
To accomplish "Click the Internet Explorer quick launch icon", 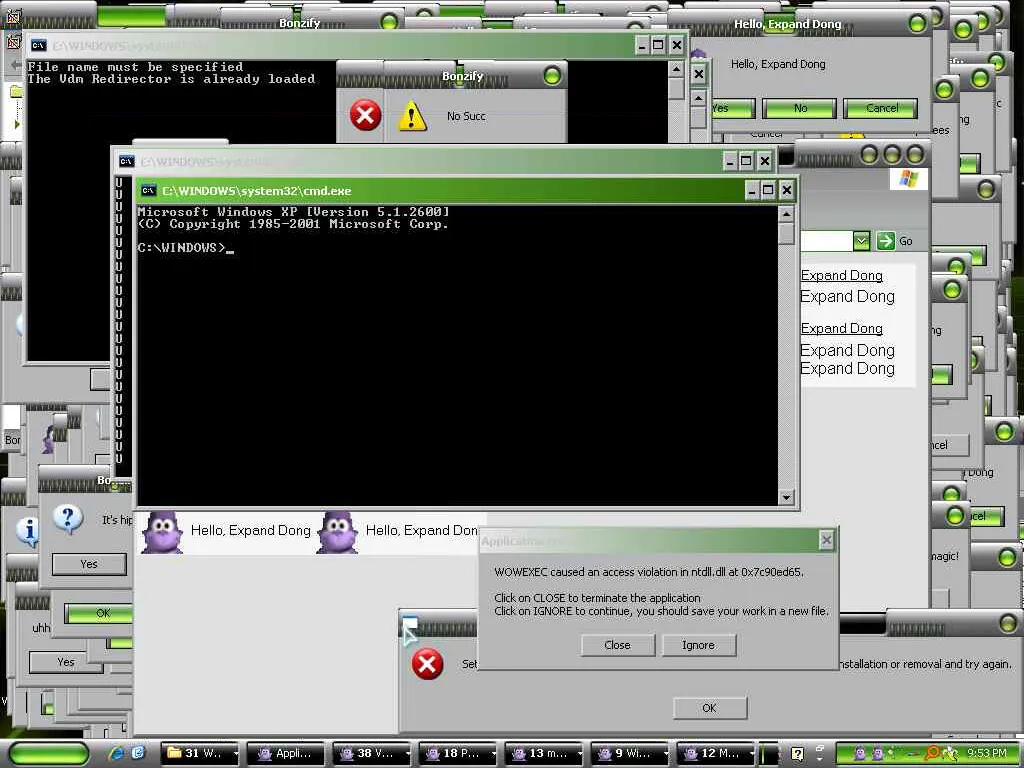I will coord(116,753).
